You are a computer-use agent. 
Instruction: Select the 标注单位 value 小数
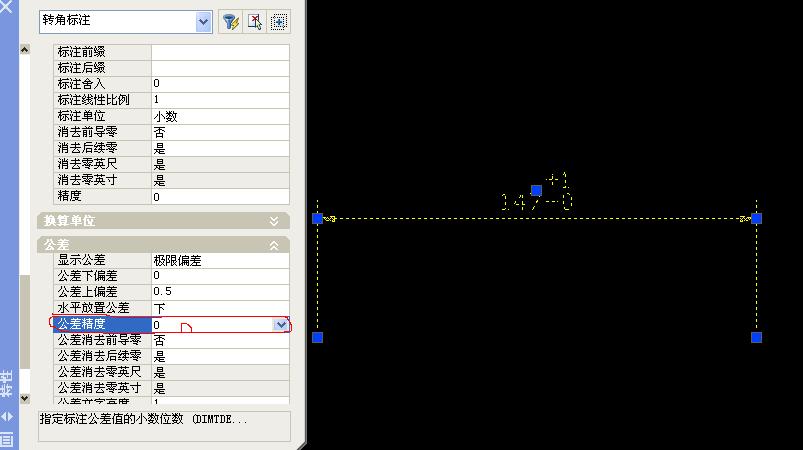pos(220,116)
